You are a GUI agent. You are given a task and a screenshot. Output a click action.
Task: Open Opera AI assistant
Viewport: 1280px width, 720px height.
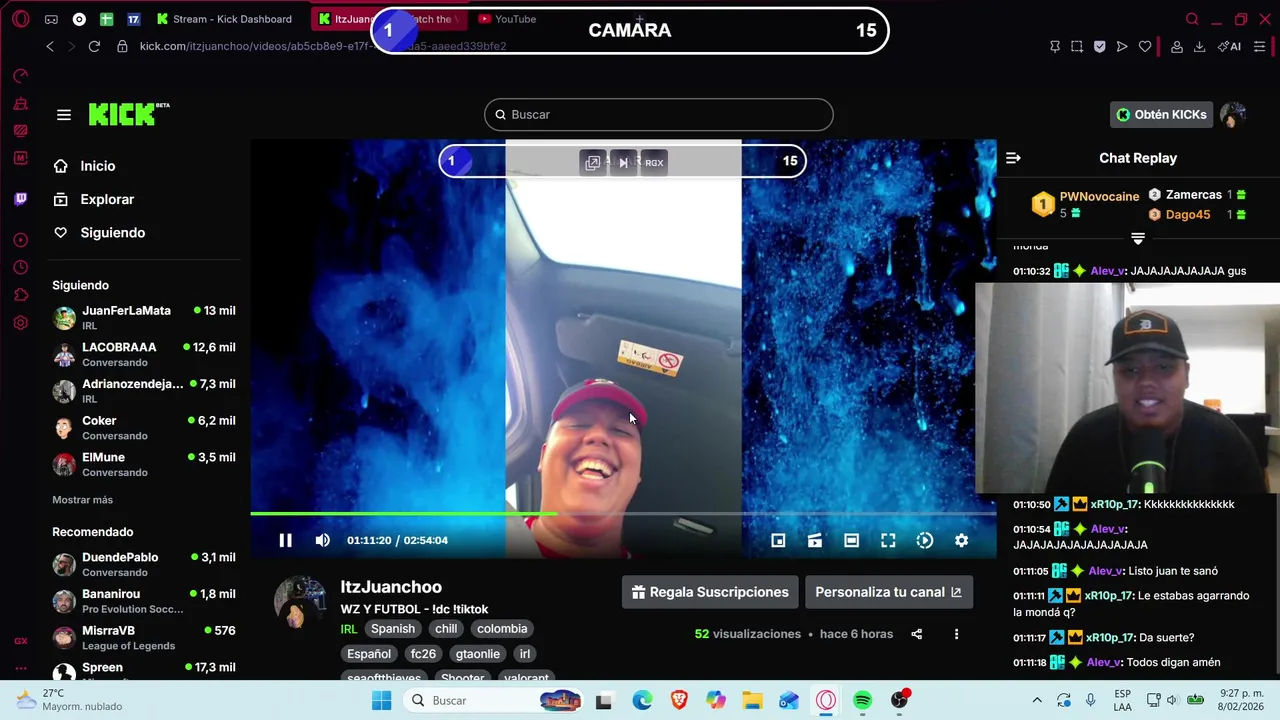coord(1229,46)
